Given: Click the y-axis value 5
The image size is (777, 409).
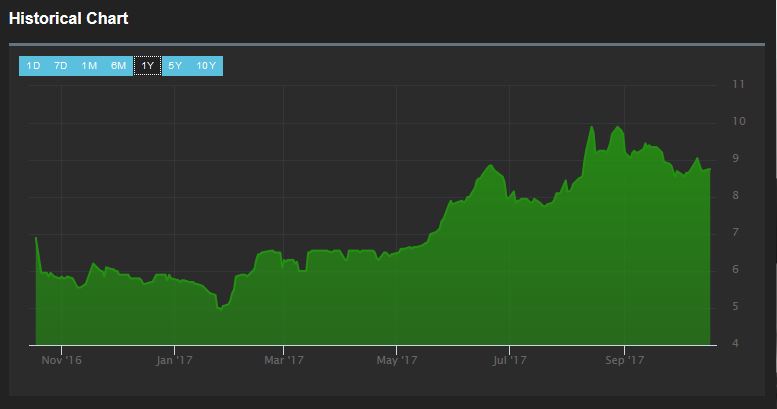Looking at the screenshot, I should 736,306.
